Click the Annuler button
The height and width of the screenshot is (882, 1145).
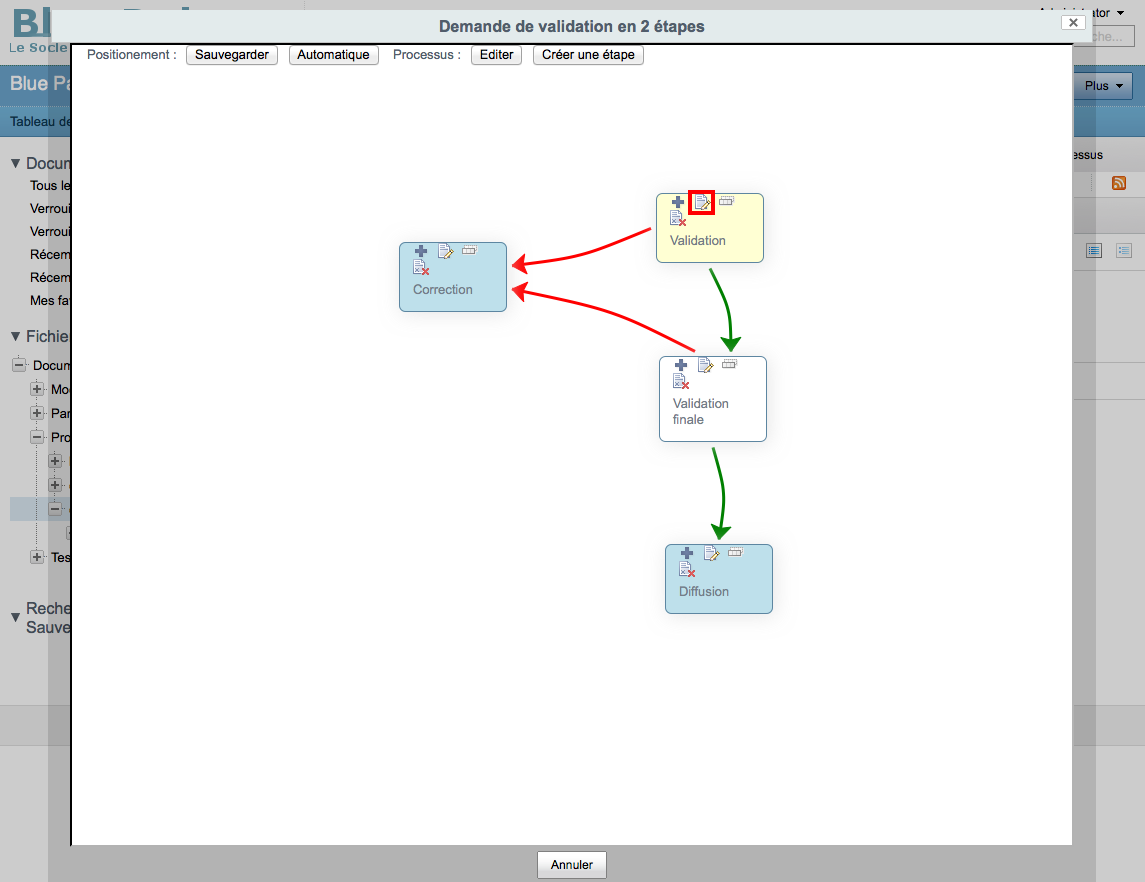[x=572, y=864]
